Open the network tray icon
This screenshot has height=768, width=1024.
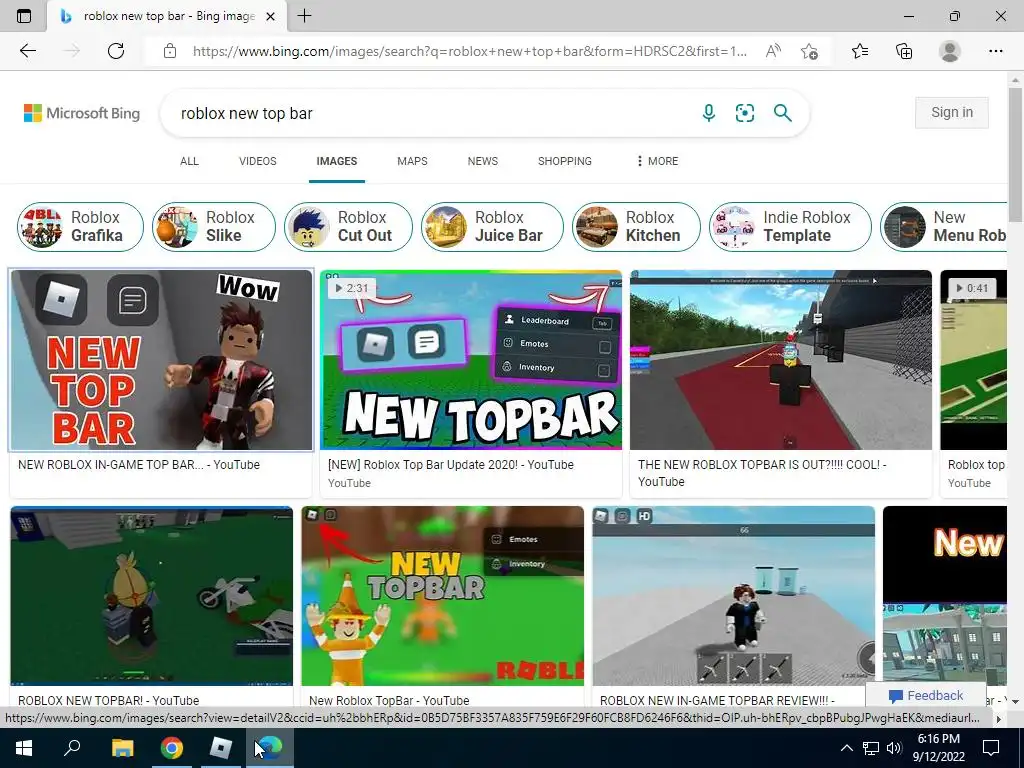click(871, 748)
